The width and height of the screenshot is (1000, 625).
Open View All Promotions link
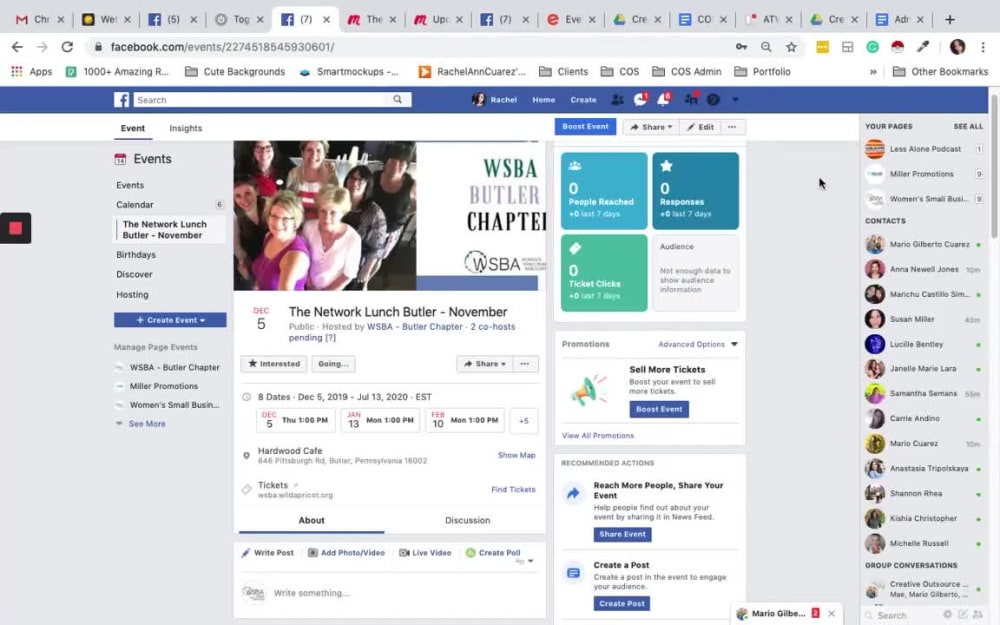[598, 436]
